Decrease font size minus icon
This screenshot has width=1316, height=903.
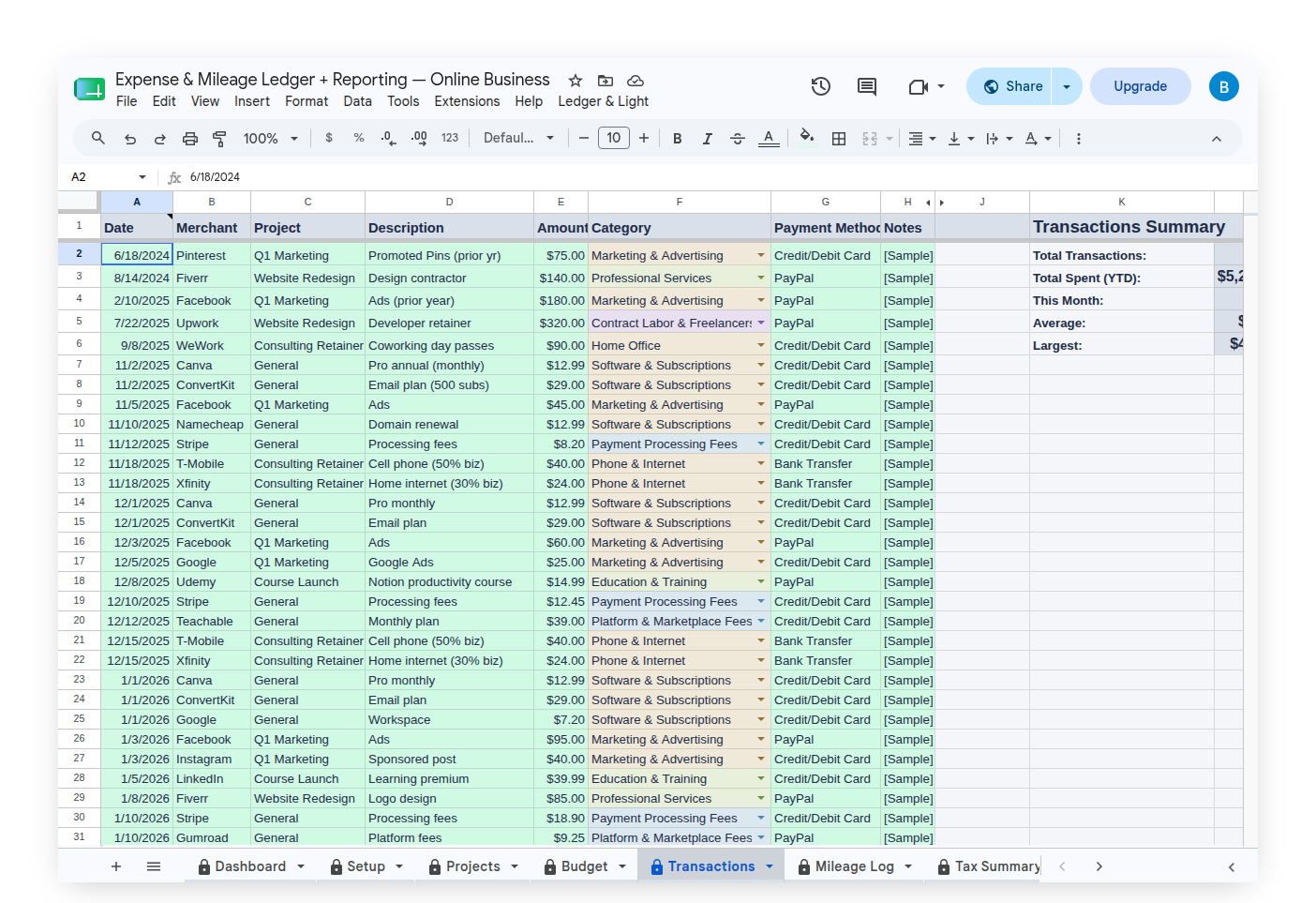click(583, 138)
